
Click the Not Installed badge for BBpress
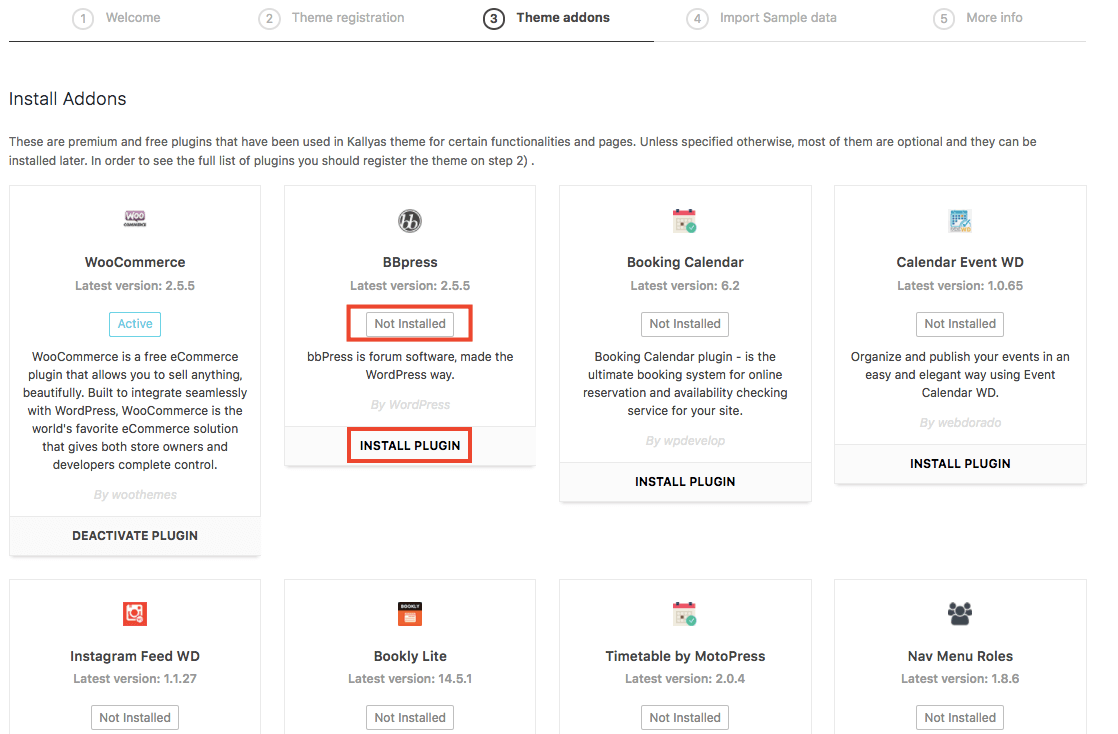(x=410, y=324)
